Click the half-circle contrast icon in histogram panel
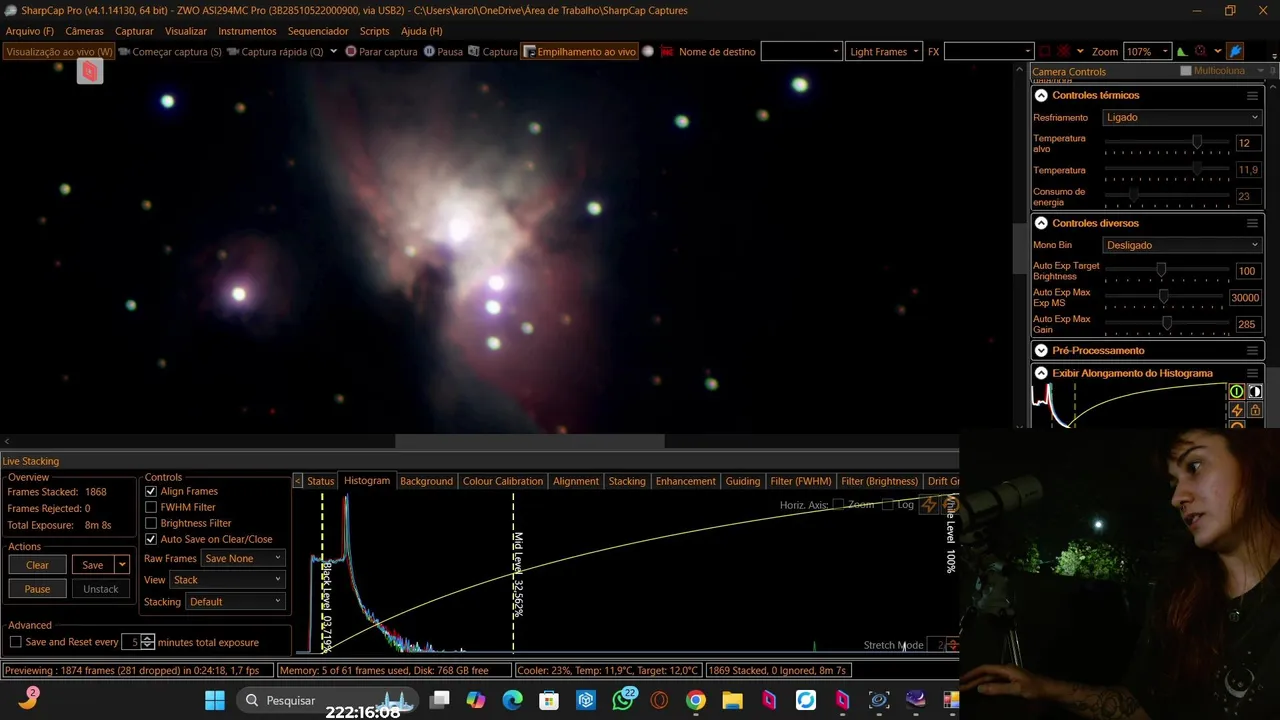The image size is (1280, 720). [1255, 392]
